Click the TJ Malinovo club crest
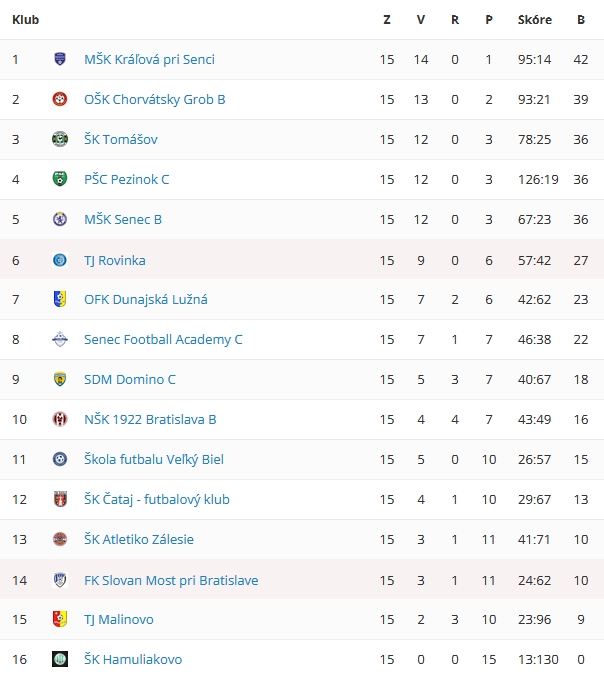The height and width of the screenshot is (678, 604). click(x=60, y=619)
